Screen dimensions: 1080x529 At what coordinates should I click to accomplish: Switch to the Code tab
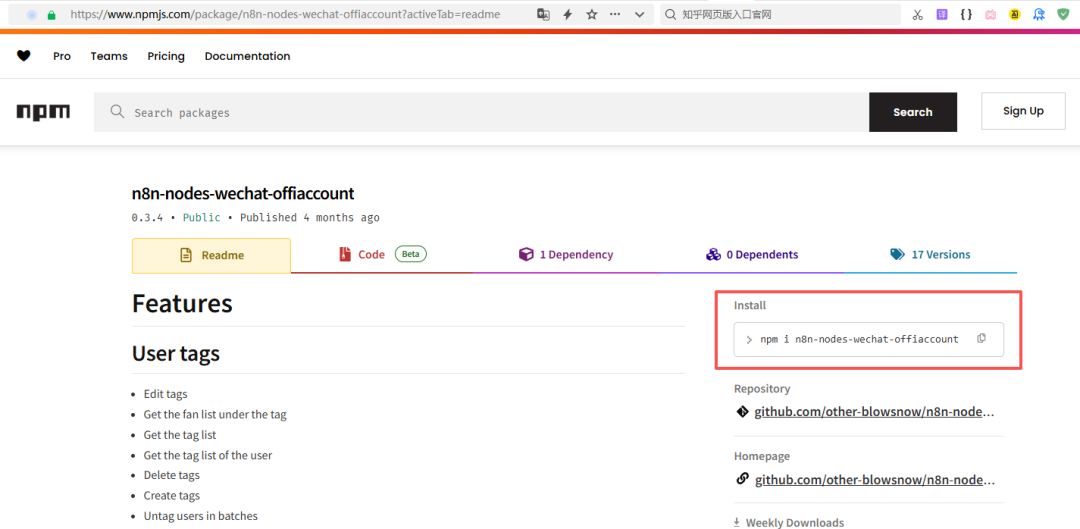click(382, 255)
